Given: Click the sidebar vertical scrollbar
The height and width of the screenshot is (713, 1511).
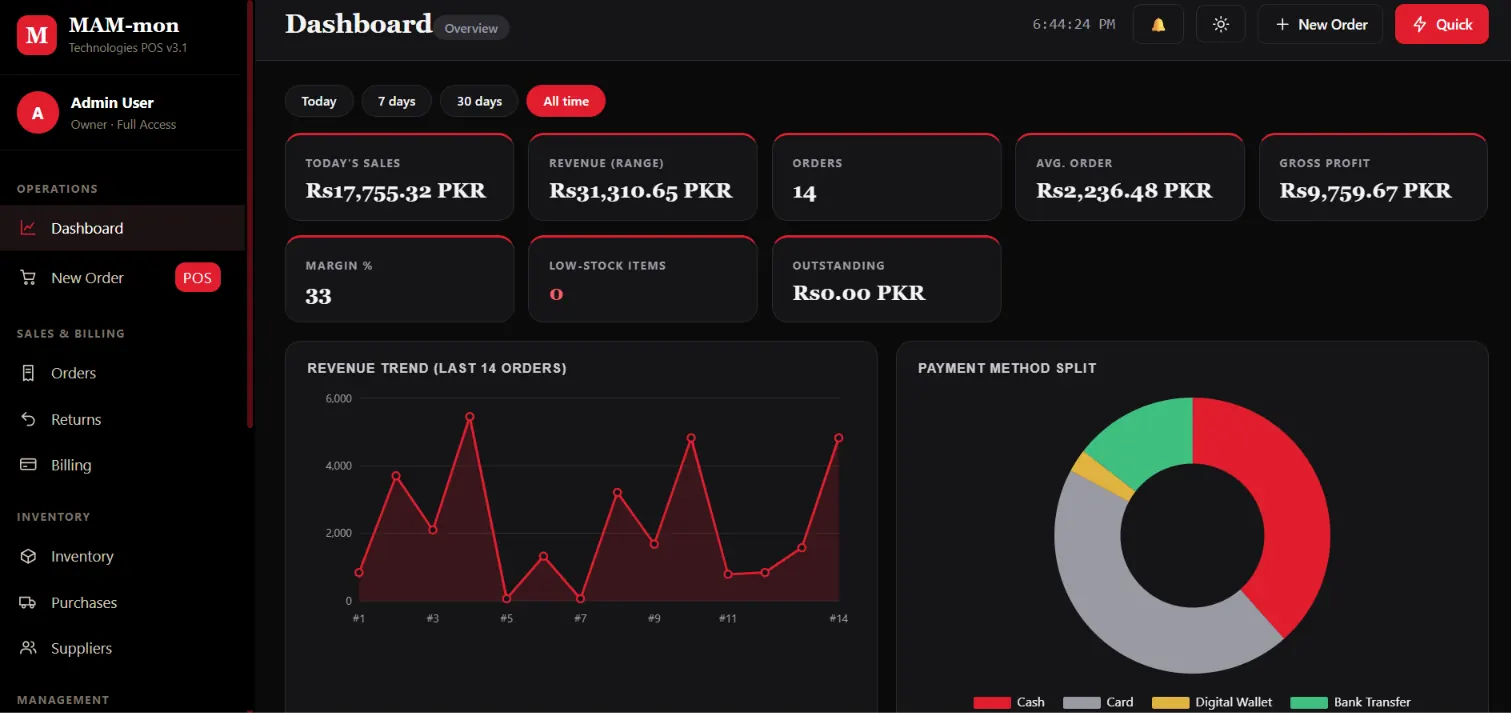Looking at the screenshot, I should pos(250,214).
